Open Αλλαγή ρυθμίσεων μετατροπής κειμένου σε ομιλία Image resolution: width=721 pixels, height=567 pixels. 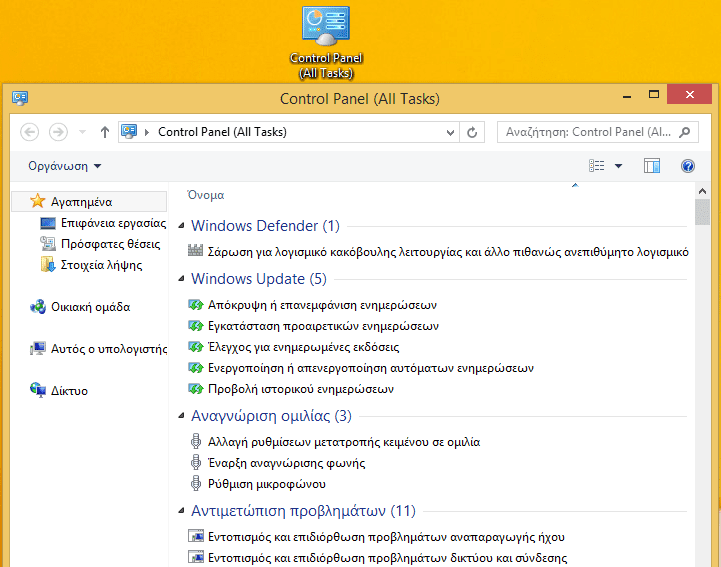[344, 442]
